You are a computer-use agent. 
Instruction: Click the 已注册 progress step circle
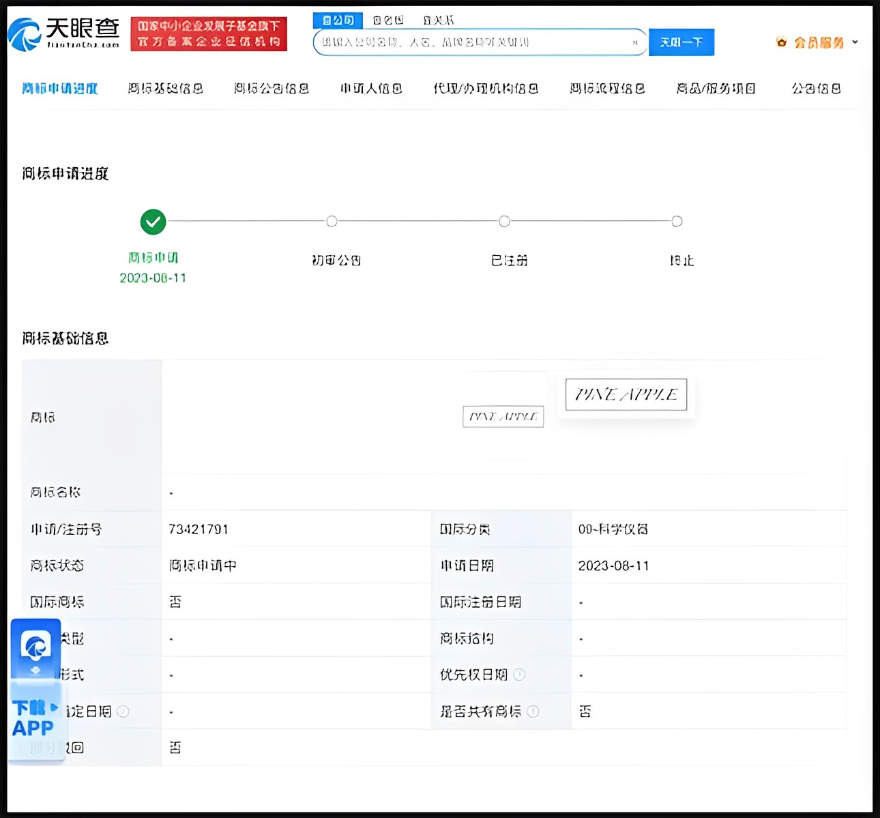click(504, 221)
